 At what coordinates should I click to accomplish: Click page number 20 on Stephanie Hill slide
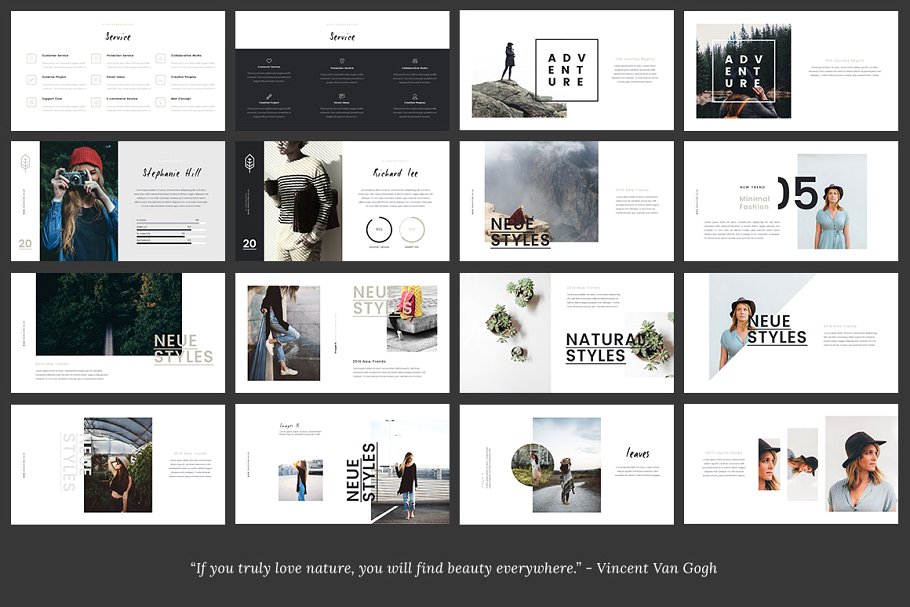[24, 243]
